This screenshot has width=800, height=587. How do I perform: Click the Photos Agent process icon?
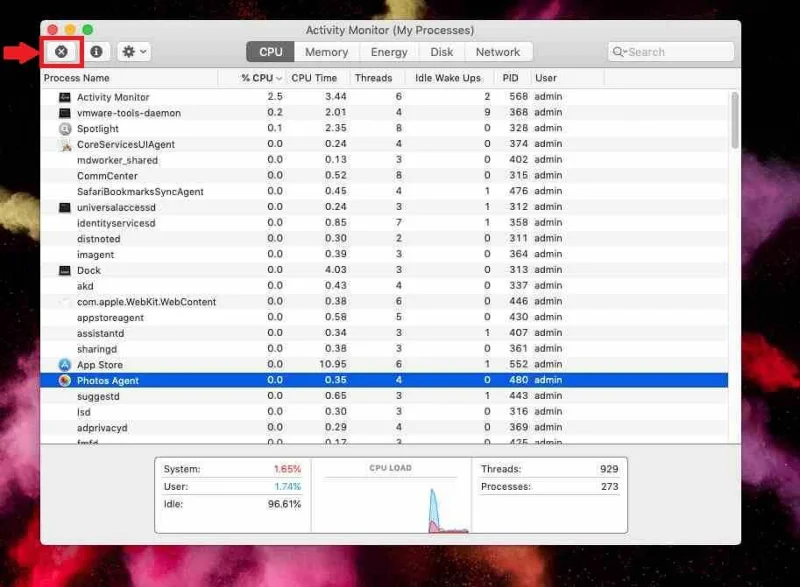pos(67,380)
